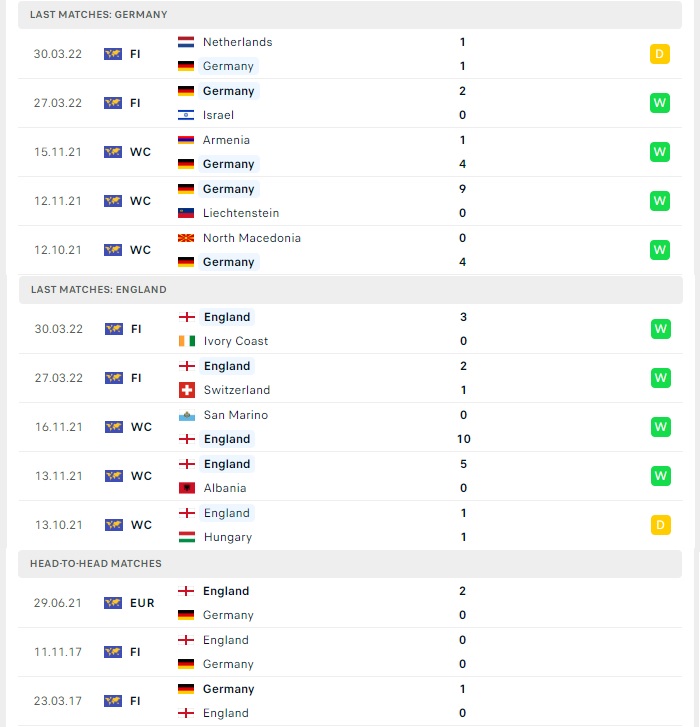Screen dimensions: 700x727
Task: Click the green W badge for San Marino match
Action: coord(661,427)
